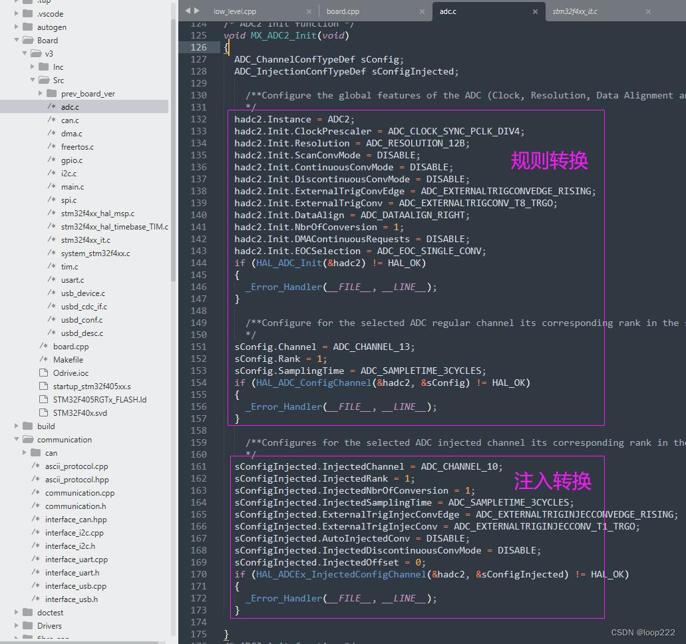
Task: Close the low_level.cpp tab
Action: pyautogui.click(x=309, y=12)
